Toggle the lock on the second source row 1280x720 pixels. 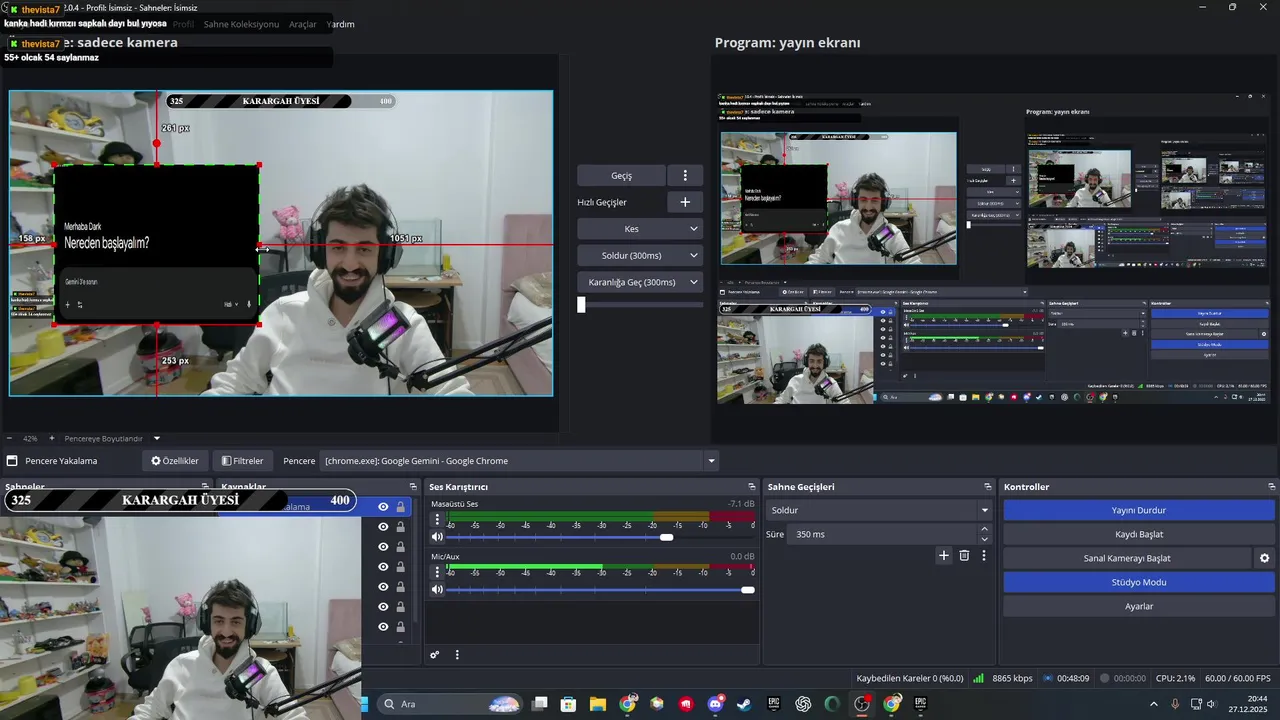[x=400, y=527]
